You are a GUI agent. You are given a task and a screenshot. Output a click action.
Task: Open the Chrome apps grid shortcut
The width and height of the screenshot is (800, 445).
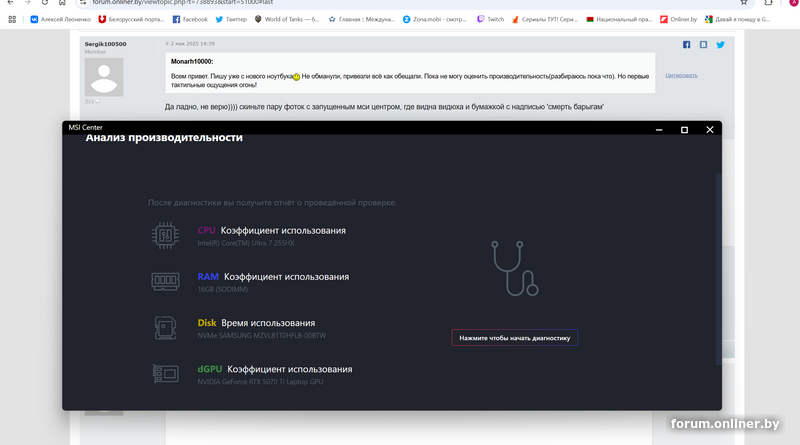click(12, 19)
